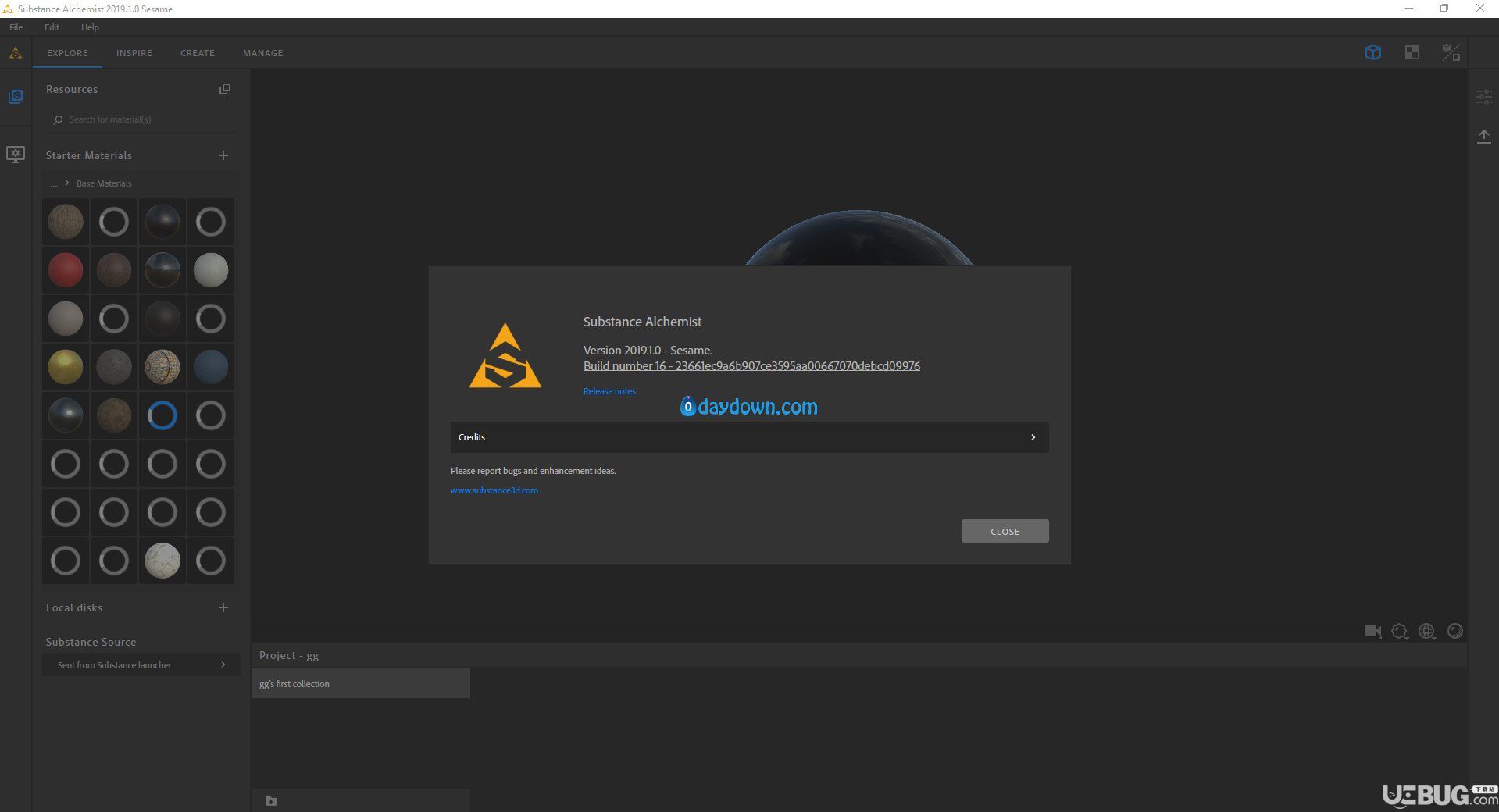The height and width of the screenshot is (812, 1499).
Task: Select gg's first collection
Action: 360,684
